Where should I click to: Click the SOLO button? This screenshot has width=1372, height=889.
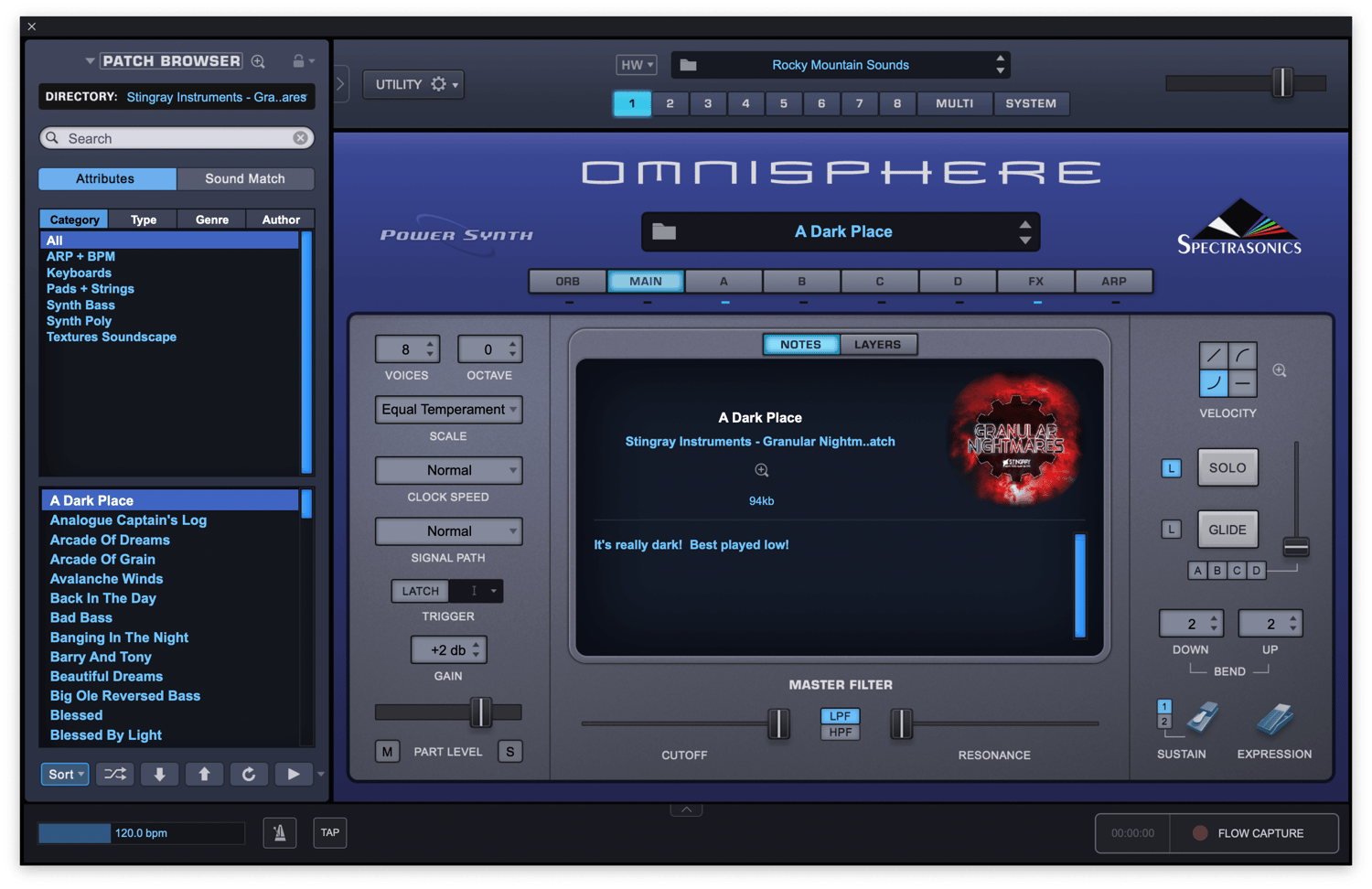1227,468
